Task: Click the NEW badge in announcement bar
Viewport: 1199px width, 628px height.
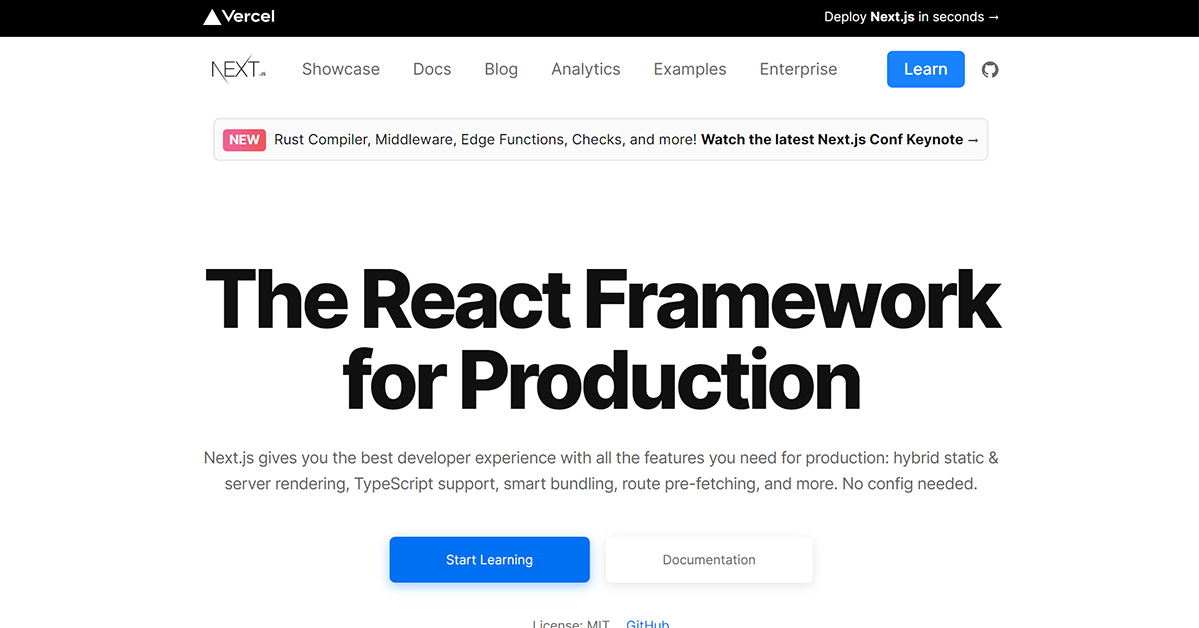Action: coord(244,140)
